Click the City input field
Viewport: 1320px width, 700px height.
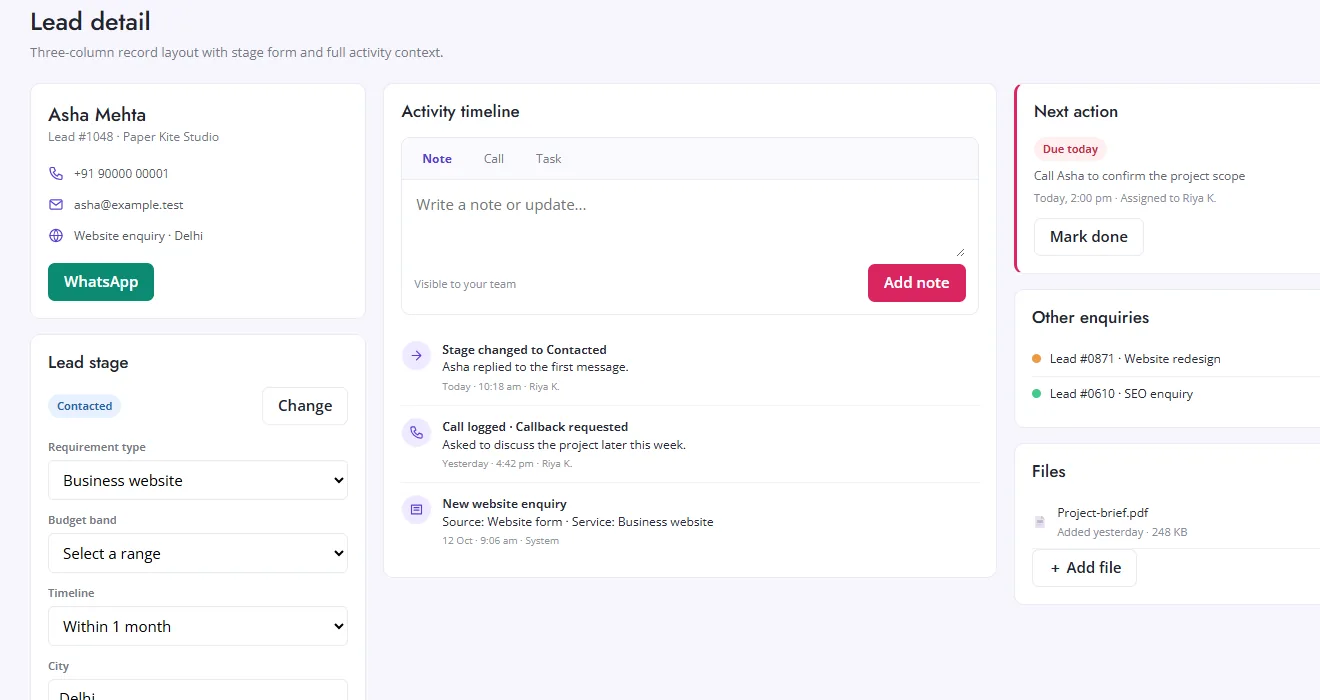198,690
